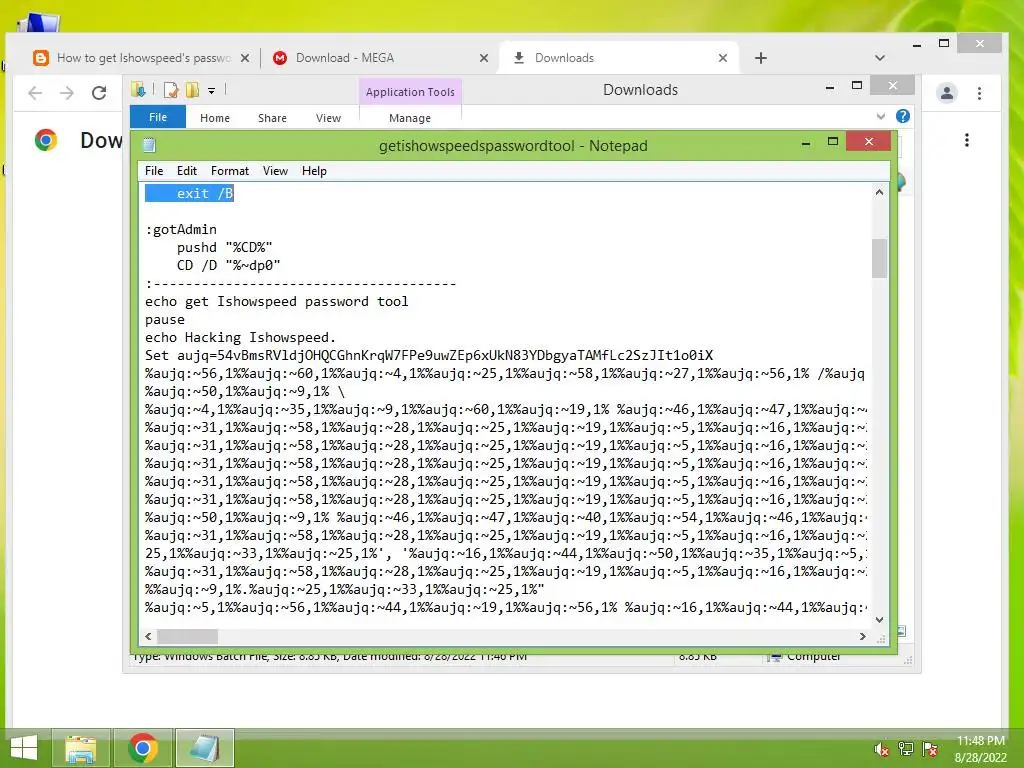Switch to Downloads Chrome tab
Viewport: 1024px width, 768px height.
(618, 58)
